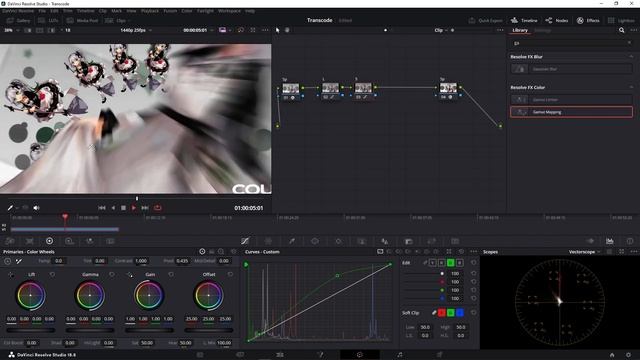Image resolution: width=640 pixels, height=360 pixels.
Task: Reset the Gamma color wheel
Action: (112, 275)
